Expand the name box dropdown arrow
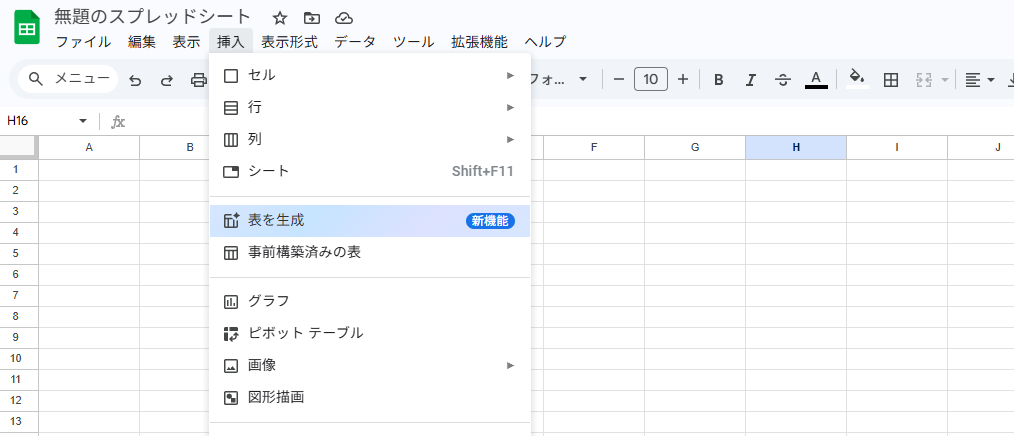 click(83, 121)
